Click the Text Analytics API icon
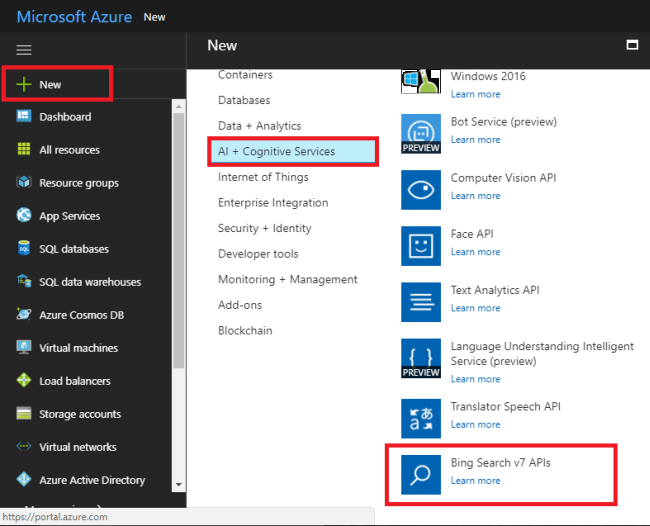The image size is (650, 526). (421, 301)
